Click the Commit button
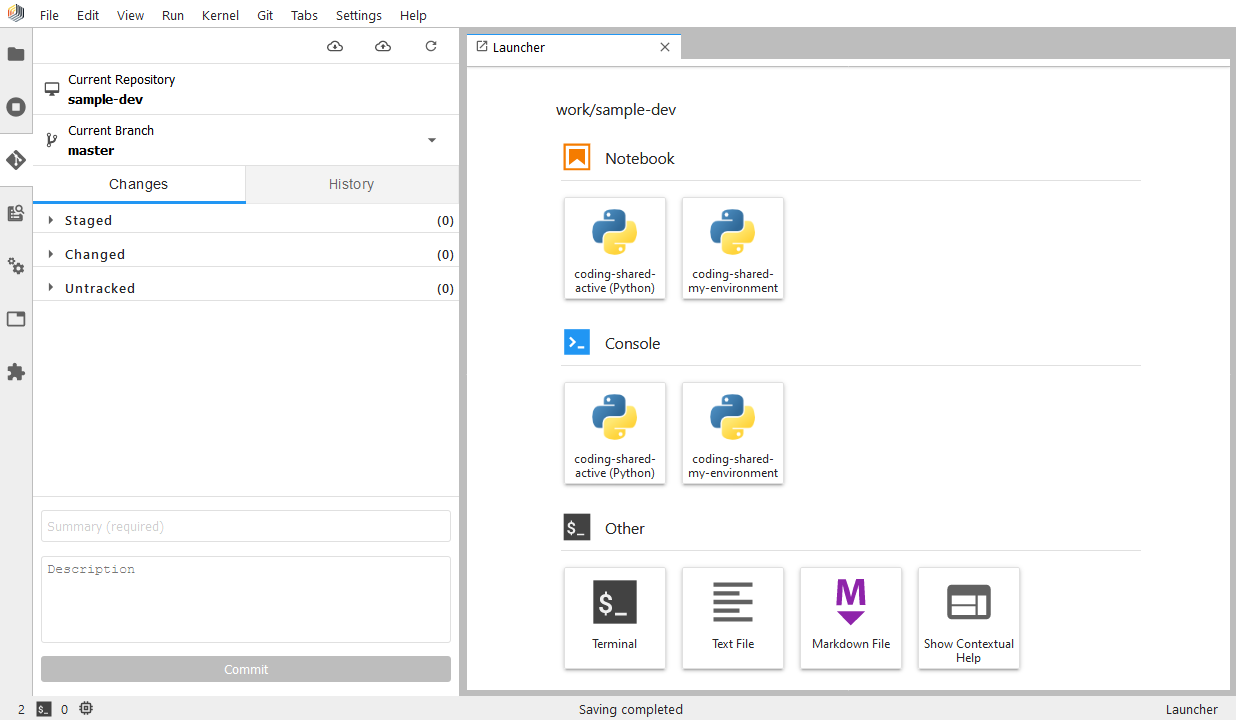Screen dimensions: 1236x720 (246, 669)
